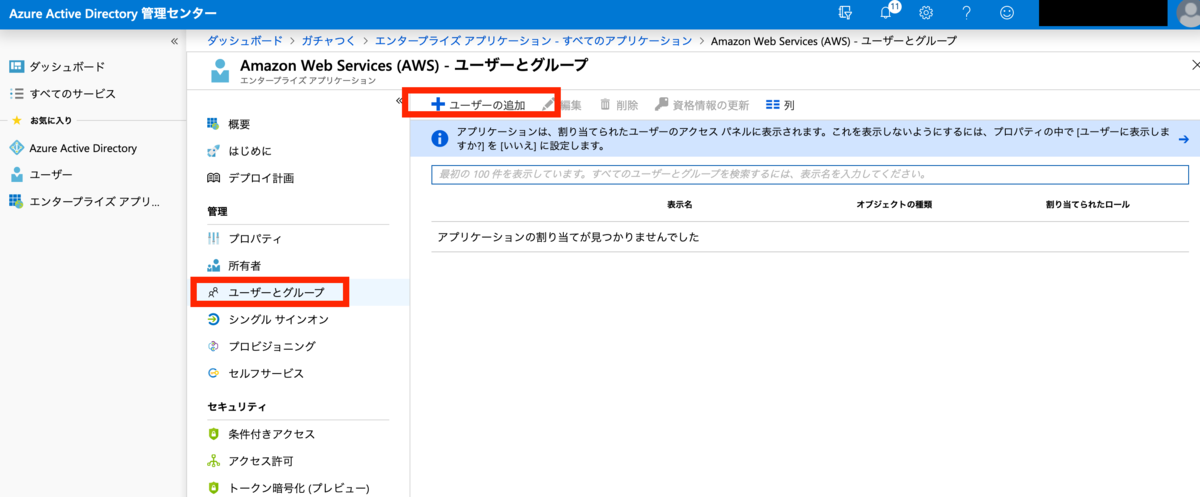The width and height of the screenshot is (1200, 497).
Task: Click the 概要 grid icon
Action: pyautogui.click(x=213, y=124)
